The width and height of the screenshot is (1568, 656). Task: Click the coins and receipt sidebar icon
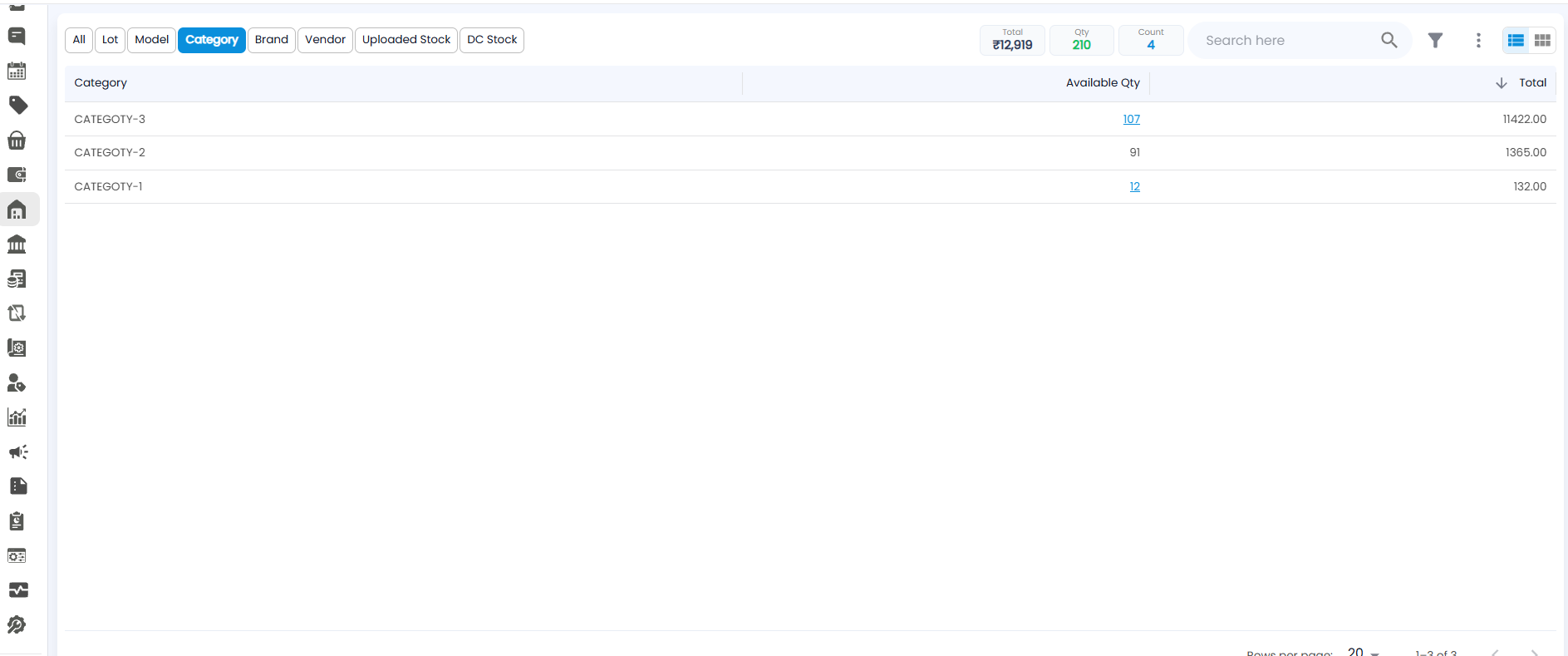pos(17,279)
